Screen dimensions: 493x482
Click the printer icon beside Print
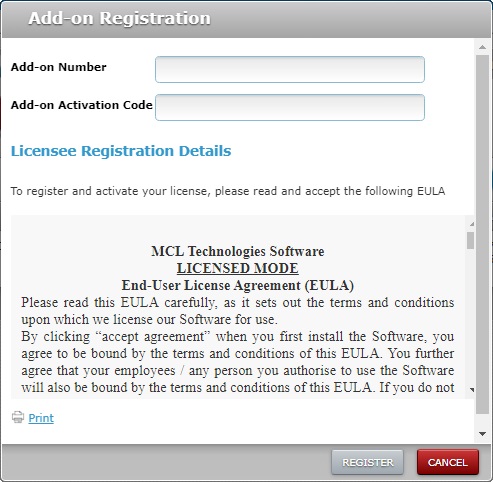[18, 417]
